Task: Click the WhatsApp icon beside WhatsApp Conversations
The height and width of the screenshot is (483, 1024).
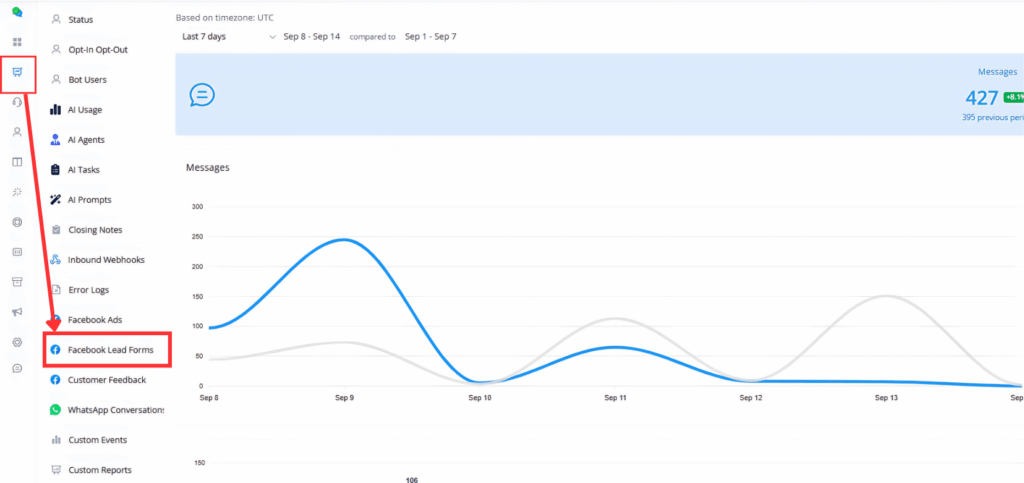Action: tap(55, 410)
